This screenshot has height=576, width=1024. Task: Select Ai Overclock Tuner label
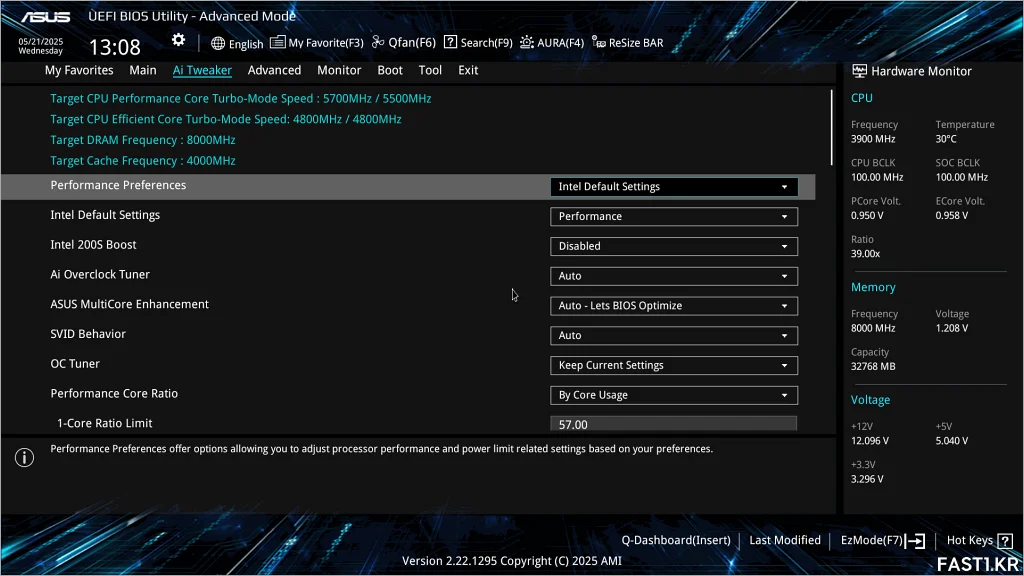point(100,274)
